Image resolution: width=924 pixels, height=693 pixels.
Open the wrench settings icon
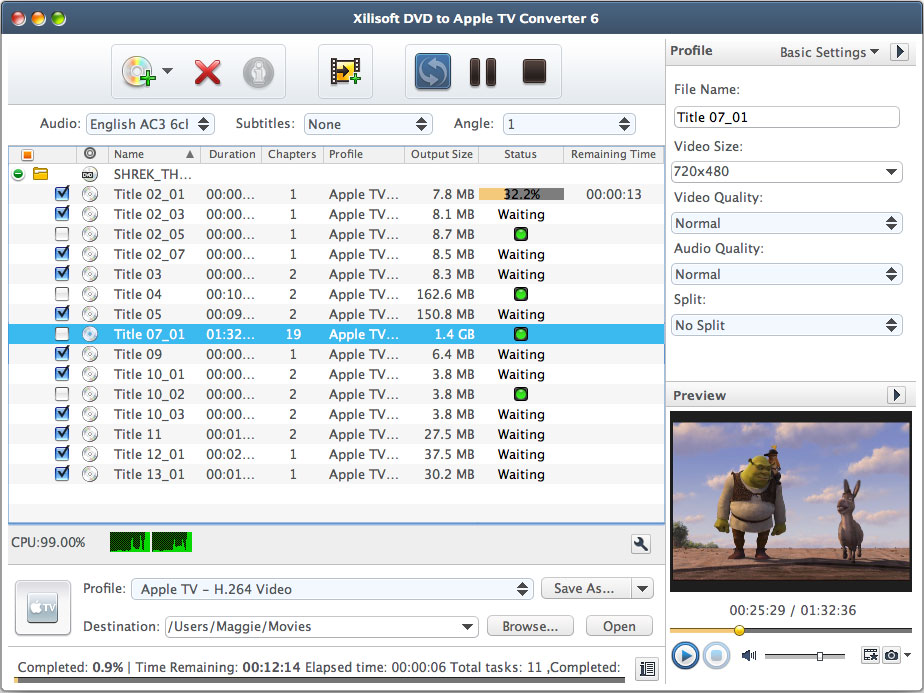pos(641,544)
